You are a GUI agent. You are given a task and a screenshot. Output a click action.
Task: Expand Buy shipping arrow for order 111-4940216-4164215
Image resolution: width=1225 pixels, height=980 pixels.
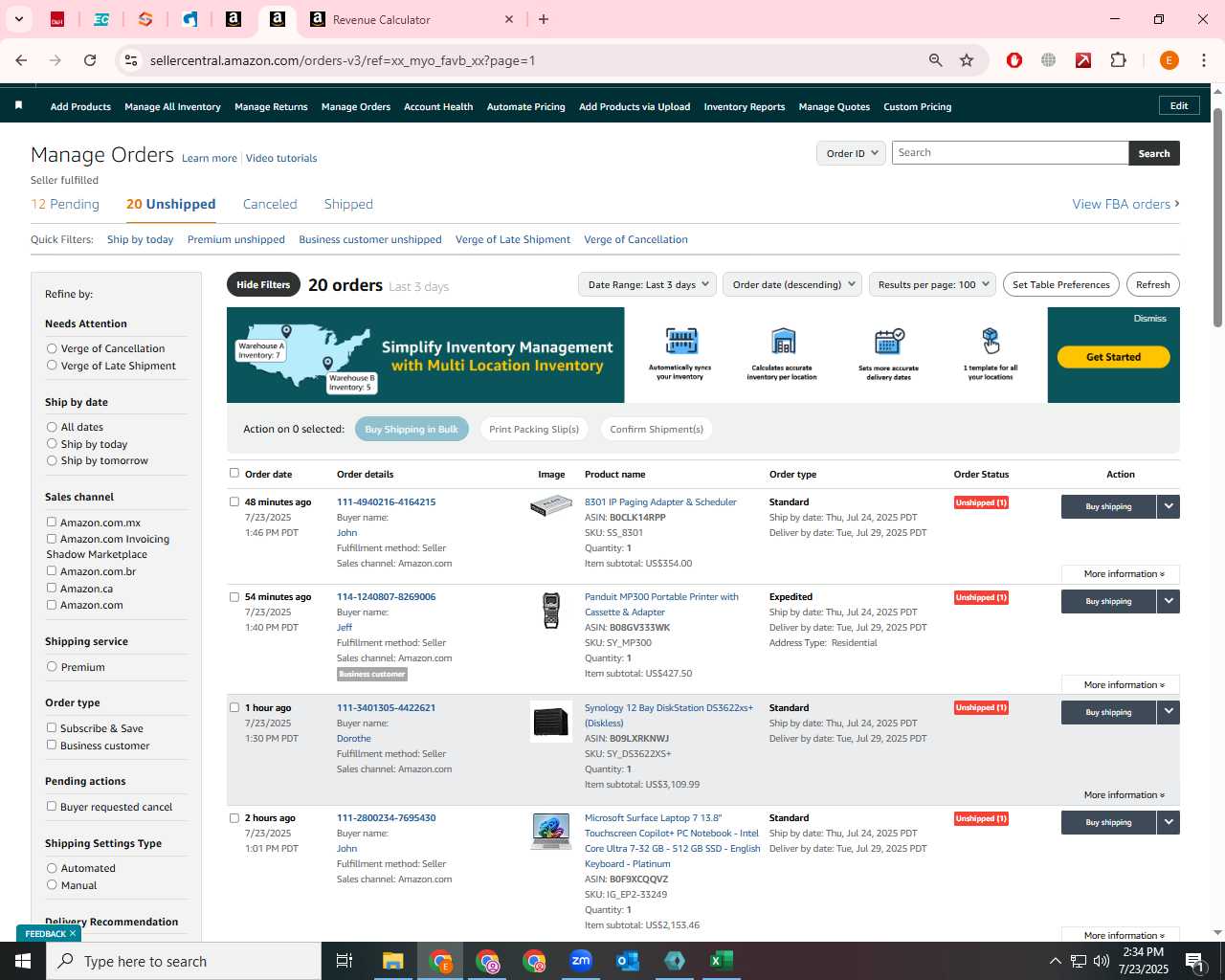click(1168, 506)
